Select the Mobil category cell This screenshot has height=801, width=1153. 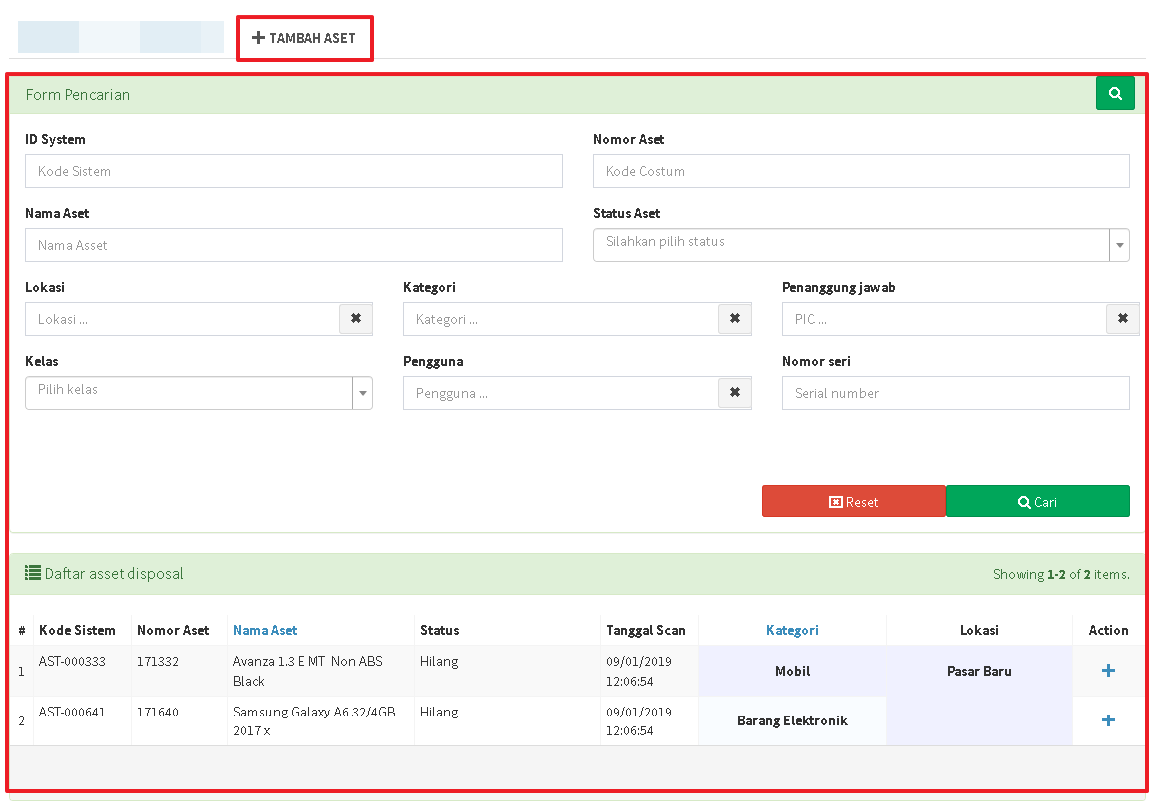tap(792, 671)
